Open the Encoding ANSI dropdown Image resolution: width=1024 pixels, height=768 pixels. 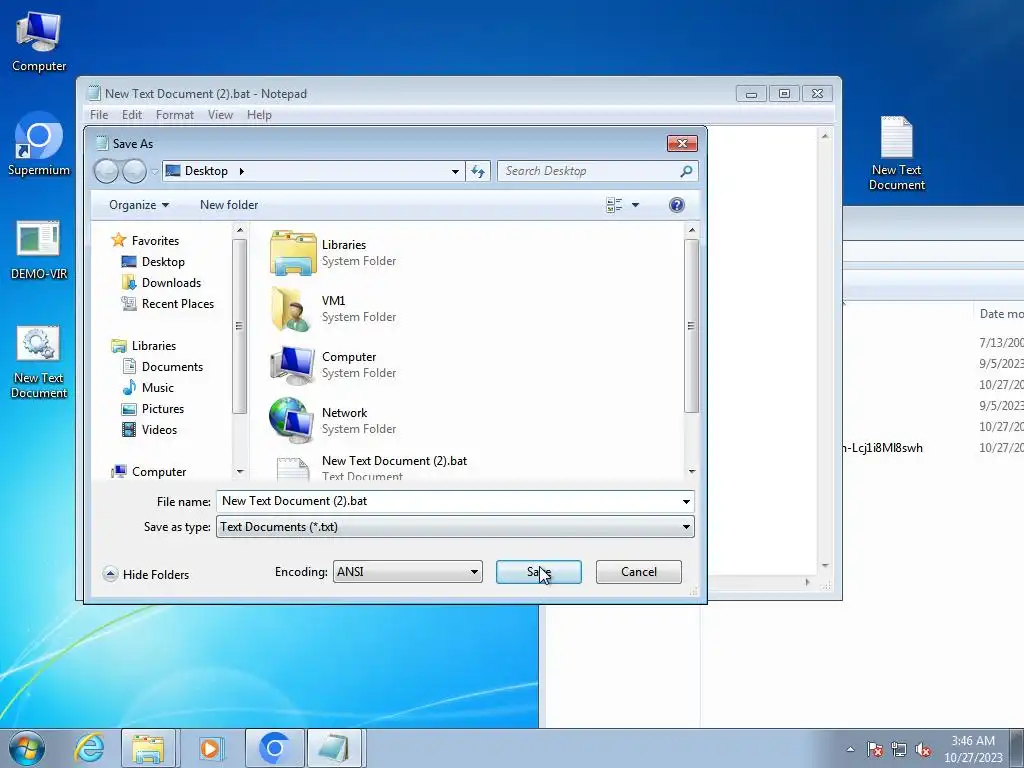coord(474,572)
